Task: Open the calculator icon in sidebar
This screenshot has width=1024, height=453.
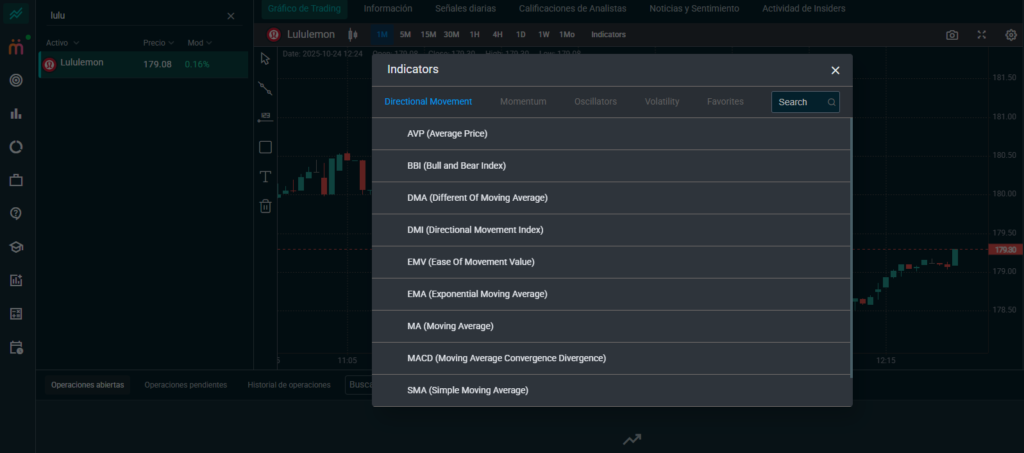Action: pos(16,314)
